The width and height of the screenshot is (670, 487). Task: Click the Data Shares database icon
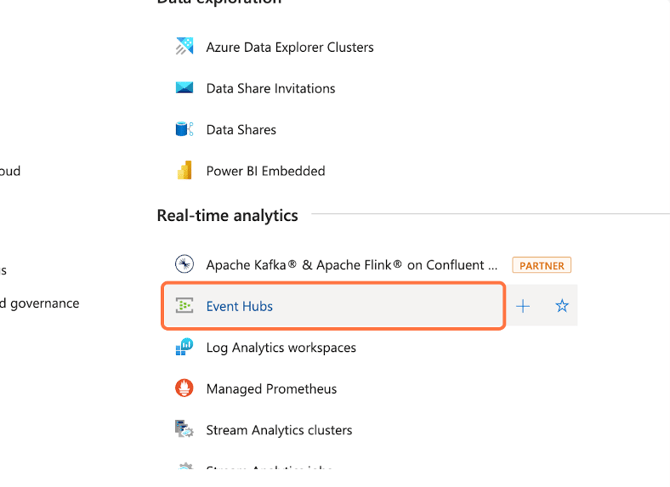184,130
